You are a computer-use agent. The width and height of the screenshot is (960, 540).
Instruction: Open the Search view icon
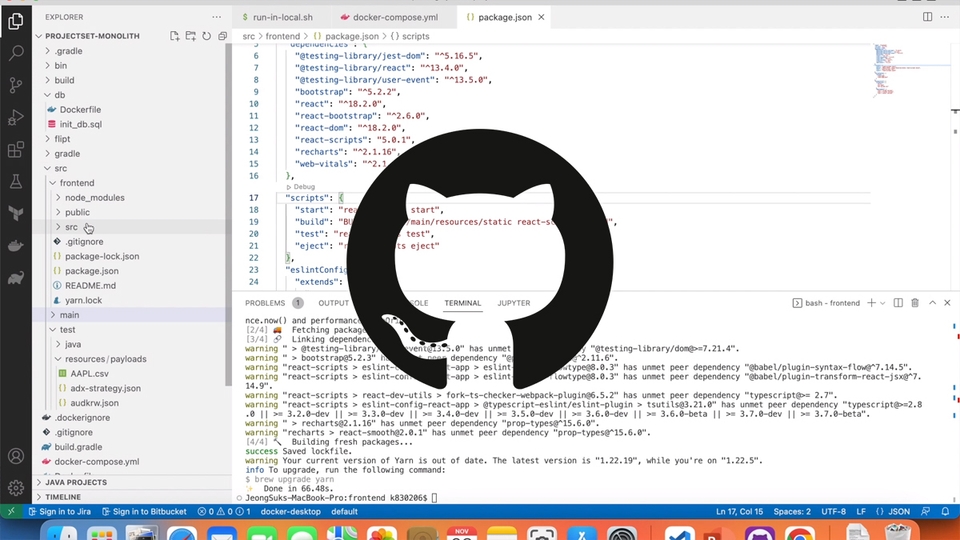click(16, 53)
